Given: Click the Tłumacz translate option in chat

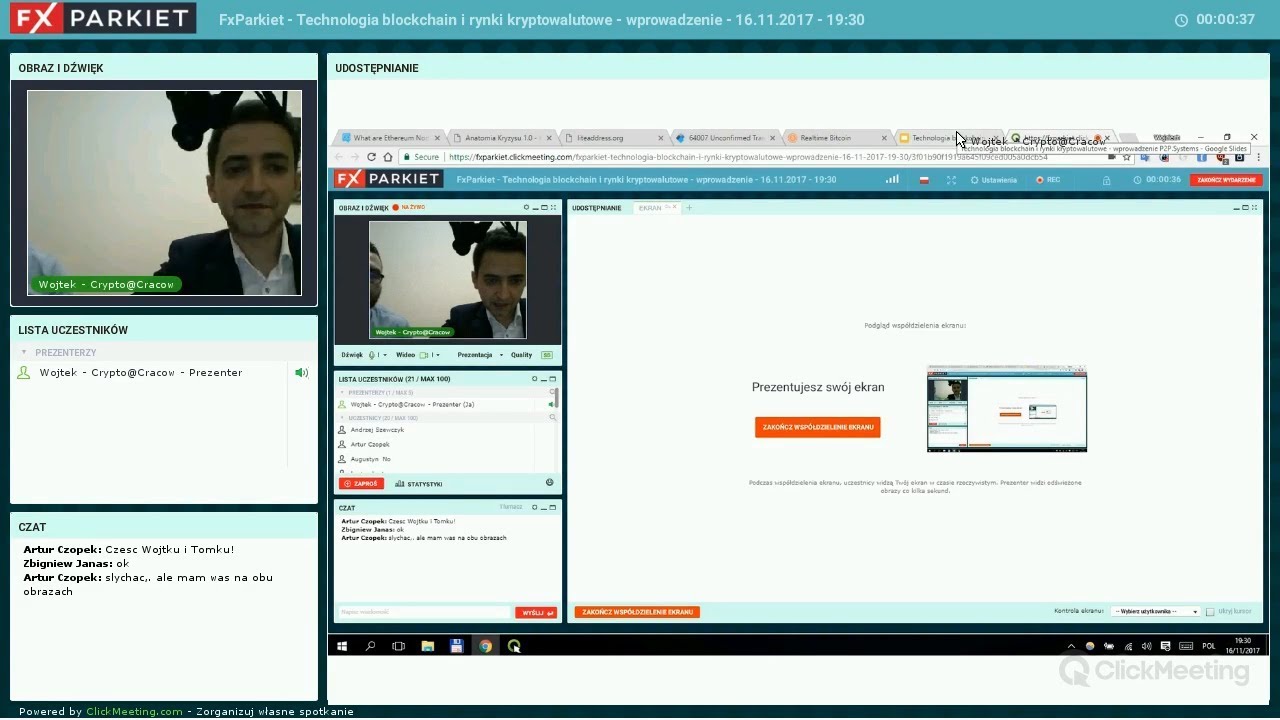Looking at the screenshot, I should coord(511,507).
